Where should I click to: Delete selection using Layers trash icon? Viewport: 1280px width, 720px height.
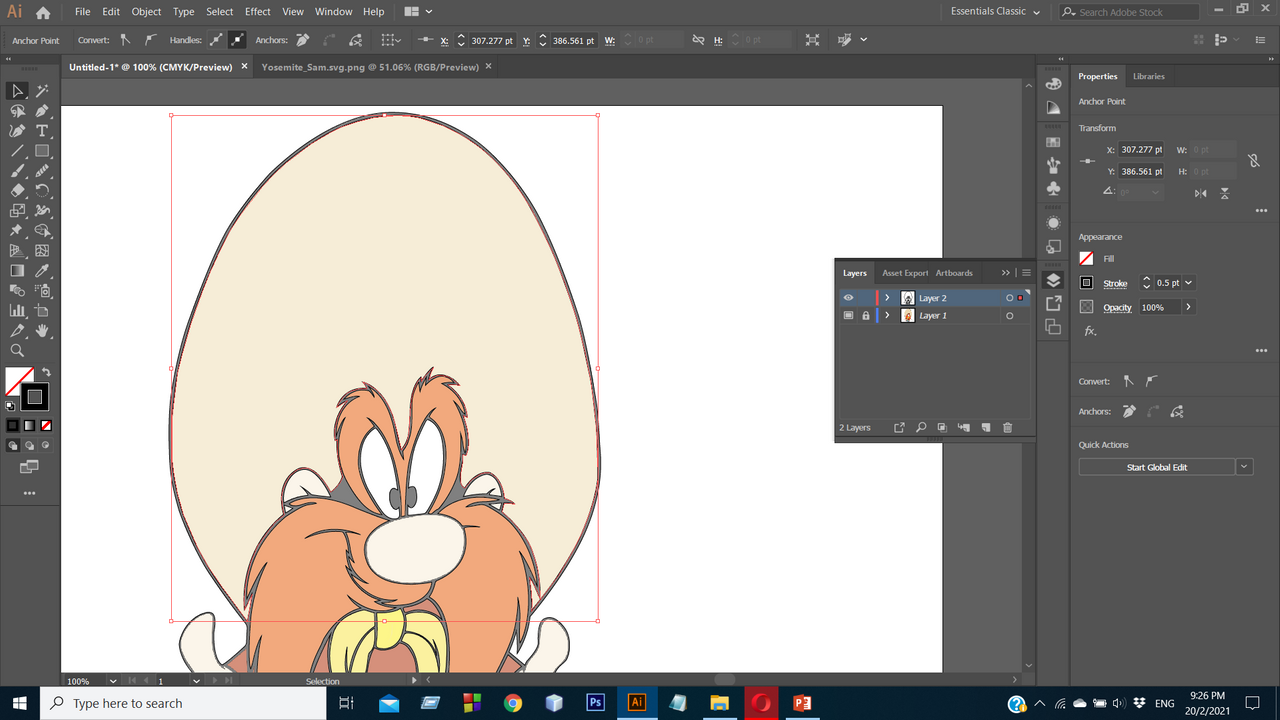click(1007, 428)
